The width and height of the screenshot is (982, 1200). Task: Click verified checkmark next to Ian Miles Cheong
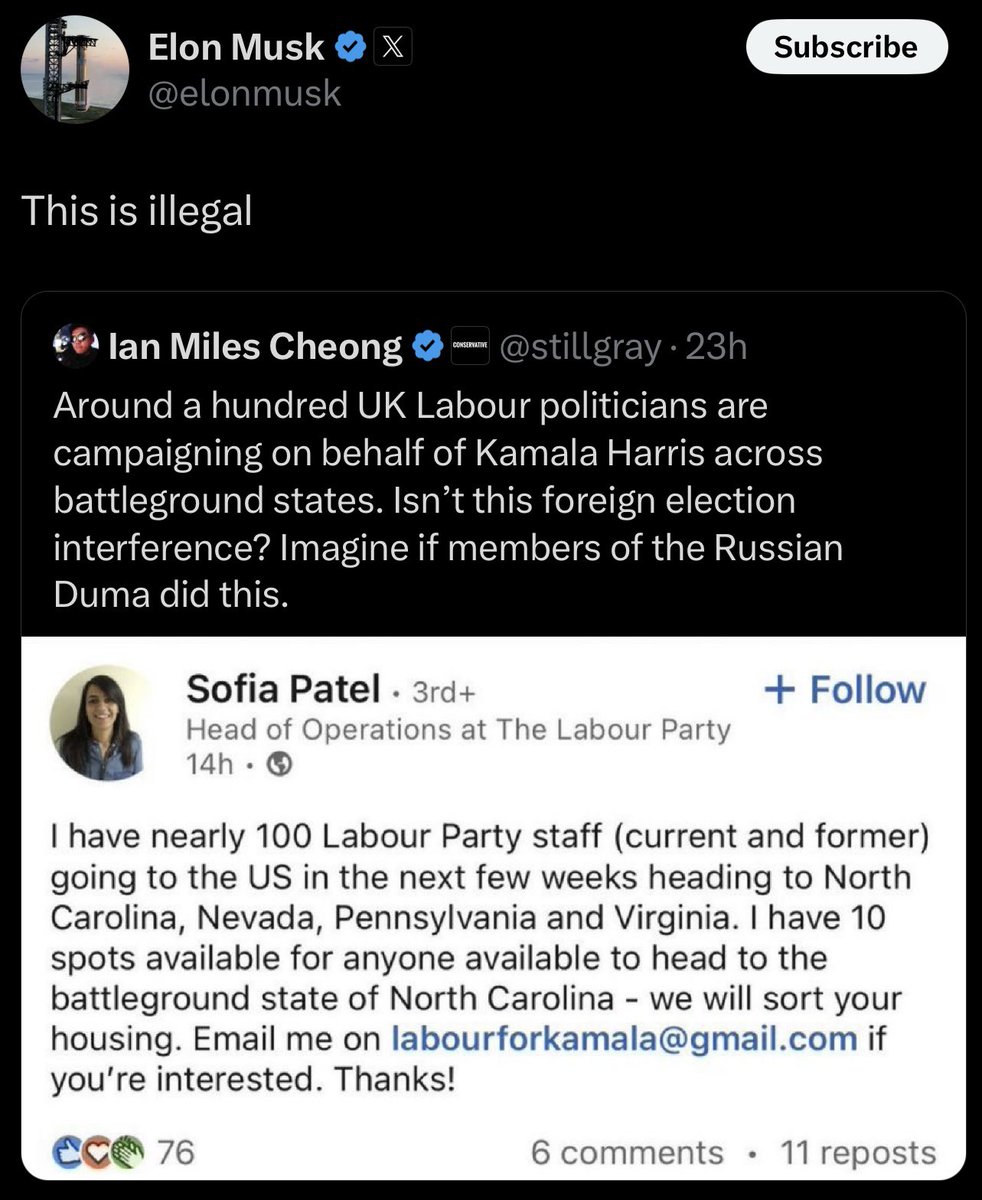[x=429, y=346]
